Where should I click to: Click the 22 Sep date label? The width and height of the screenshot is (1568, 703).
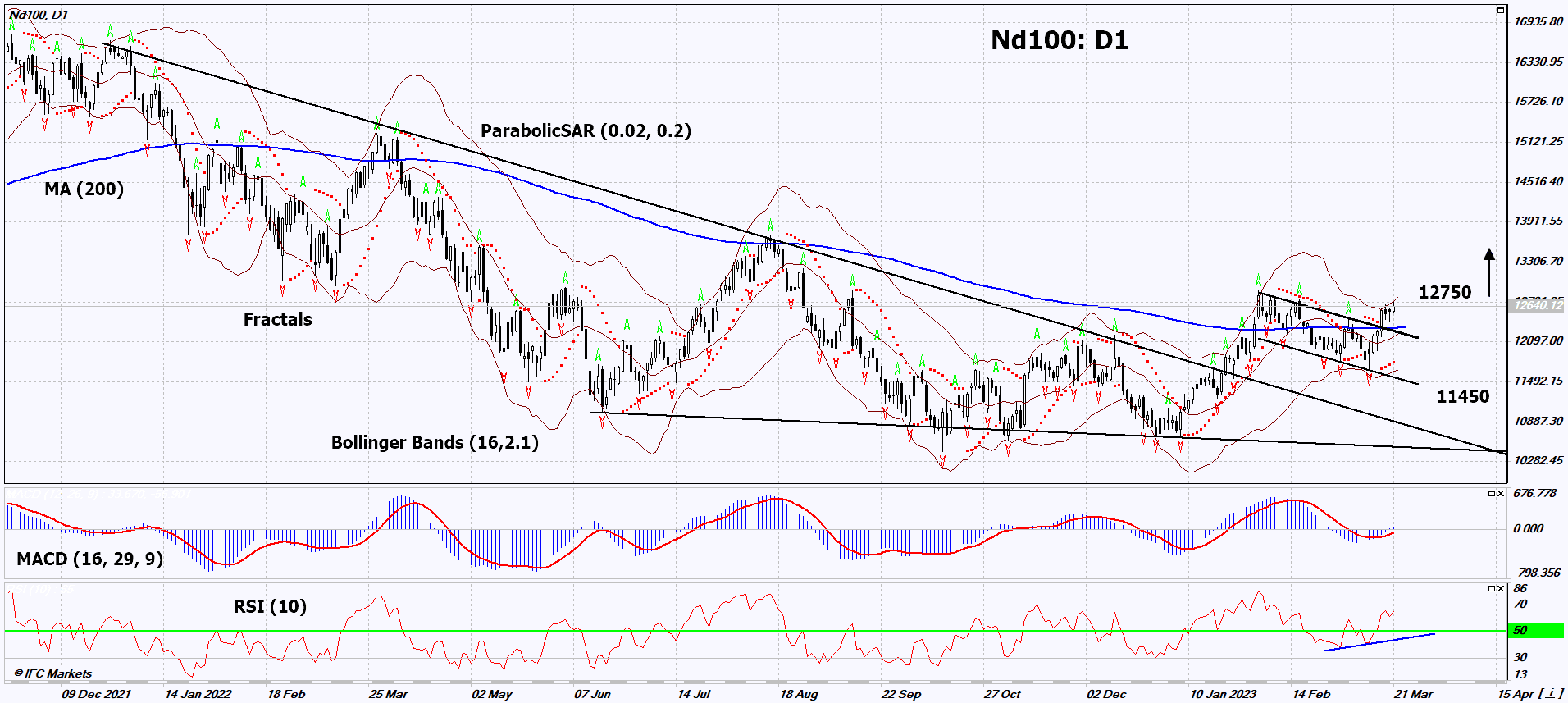click(x=901, y=694)
